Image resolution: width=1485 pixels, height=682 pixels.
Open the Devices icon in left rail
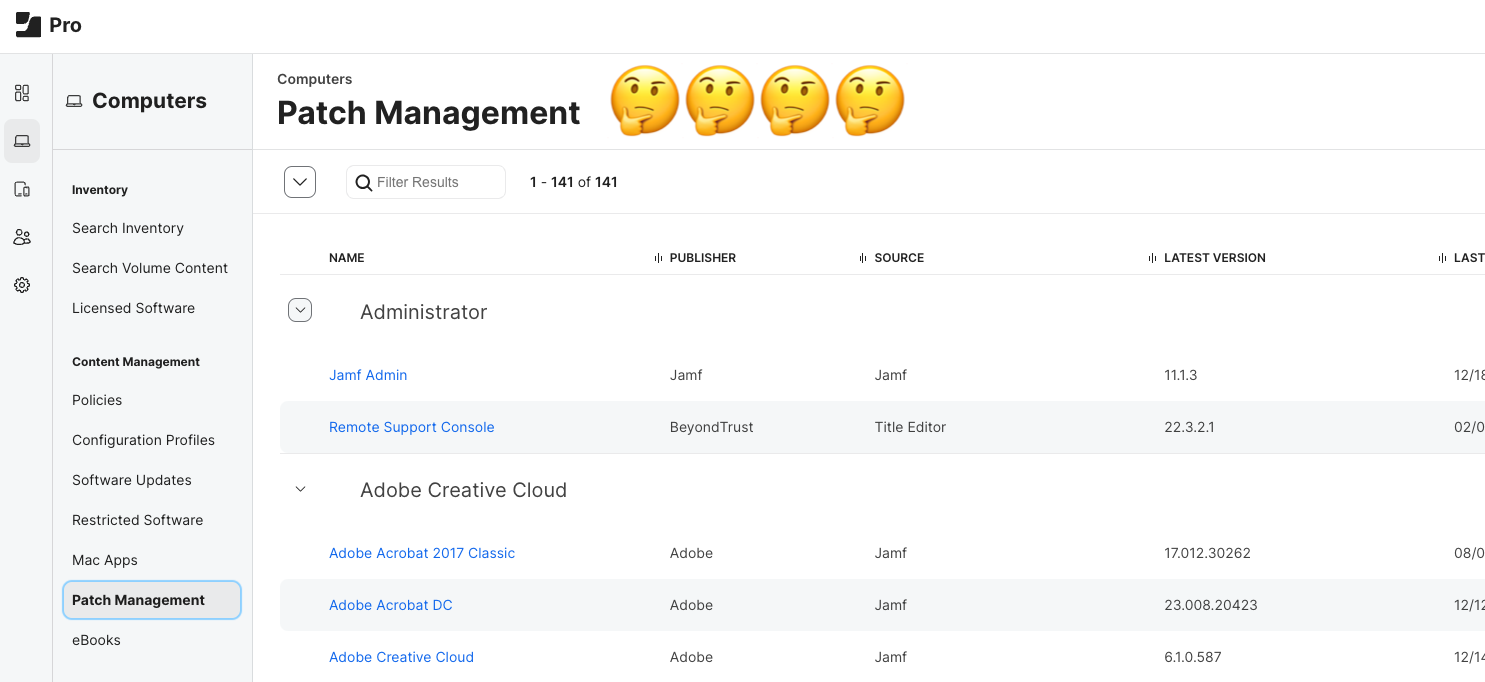22,189
